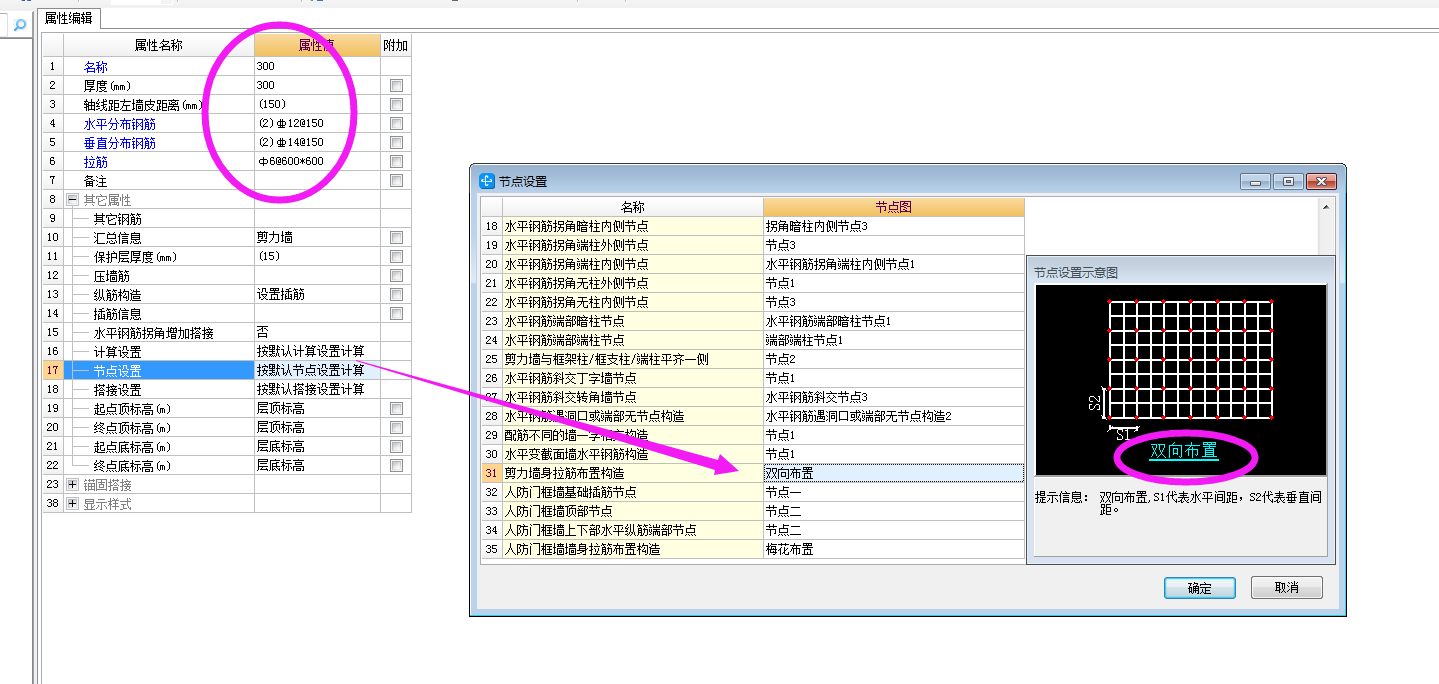Click the 双向布置 cell in row 31
Viewport: 1439px width, 684px height.
[894, 473]
